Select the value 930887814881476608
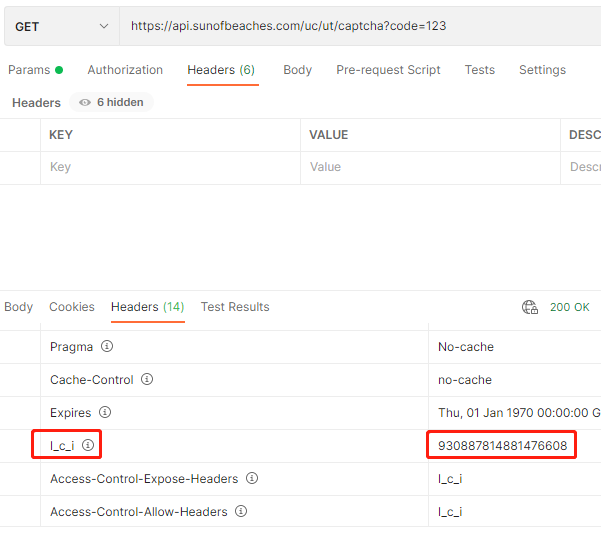 pos(502,446)
